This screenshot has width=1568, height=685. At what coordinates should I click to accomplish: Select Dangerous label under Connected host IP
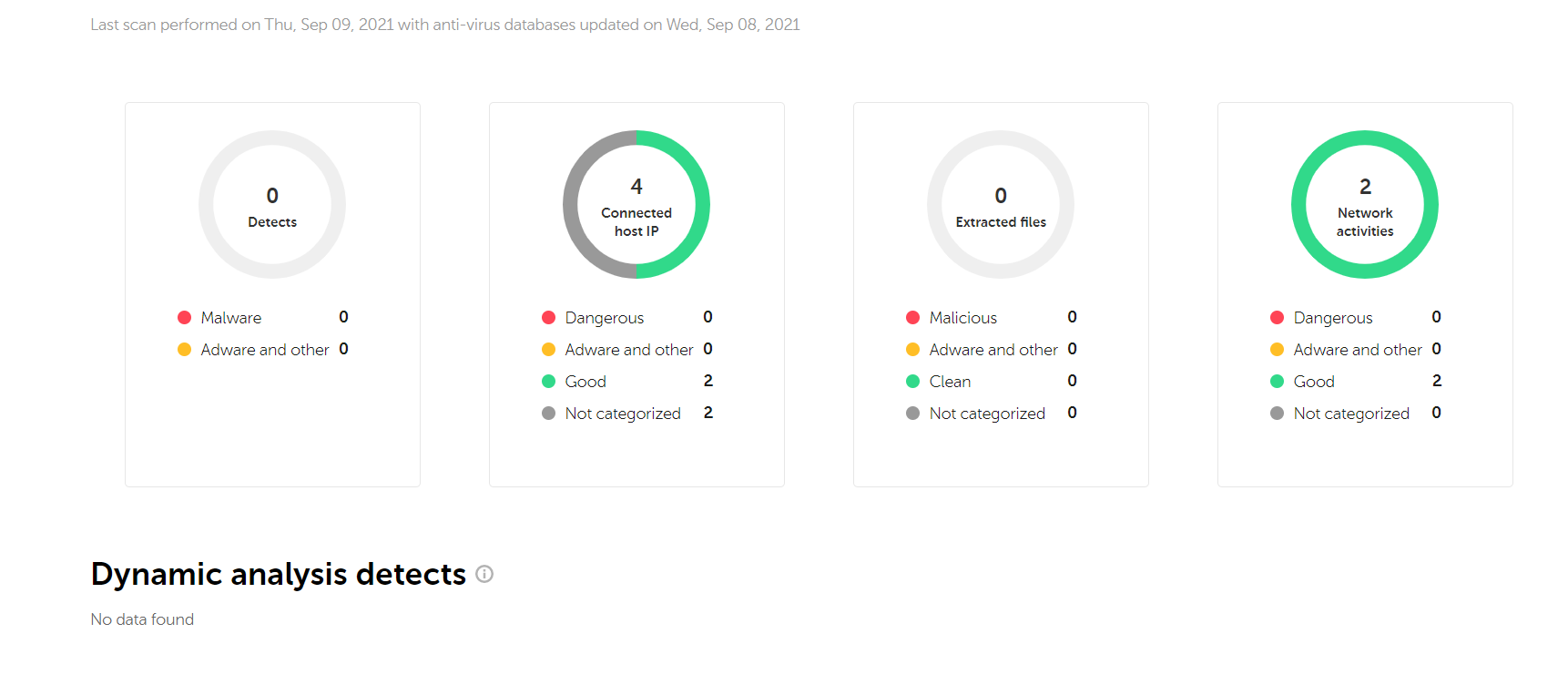point(605,318)
